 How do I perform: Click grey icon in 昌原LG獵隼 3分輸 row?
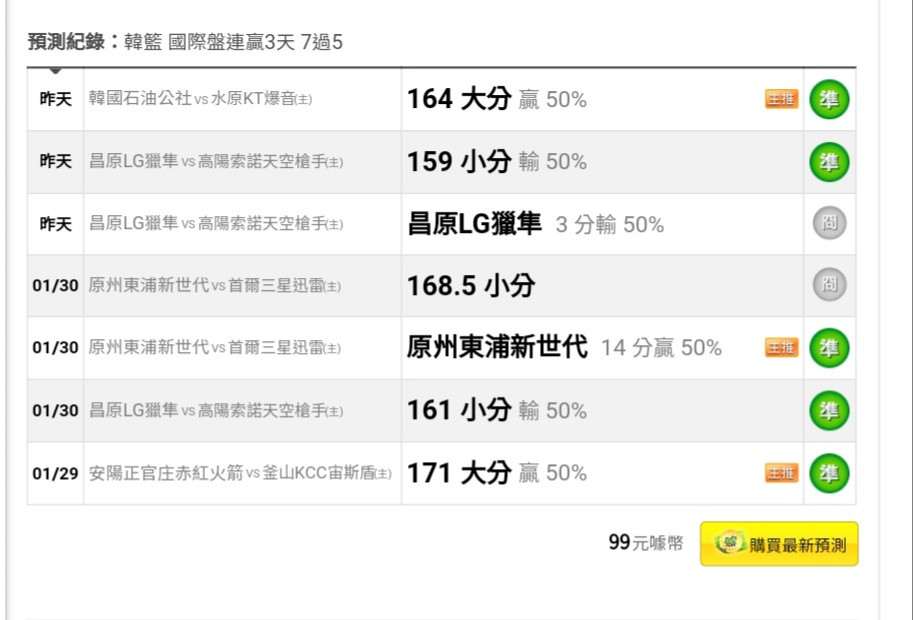[829, 224]
